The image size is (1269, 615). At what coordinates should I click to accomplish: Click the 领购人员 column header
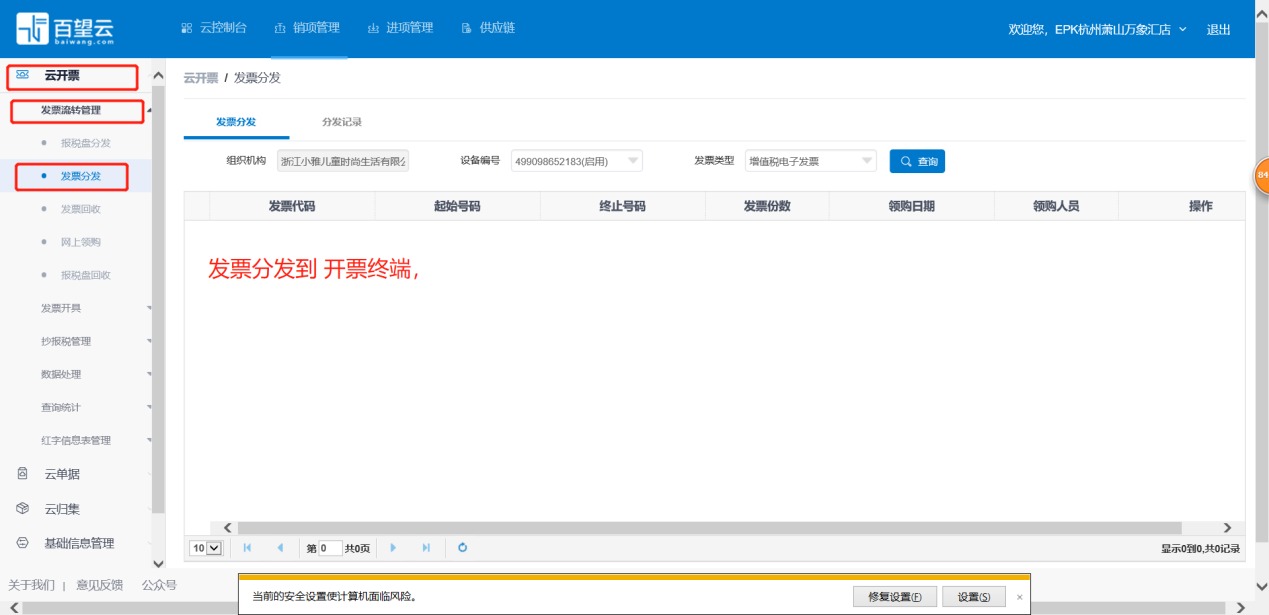[1056, 206]
